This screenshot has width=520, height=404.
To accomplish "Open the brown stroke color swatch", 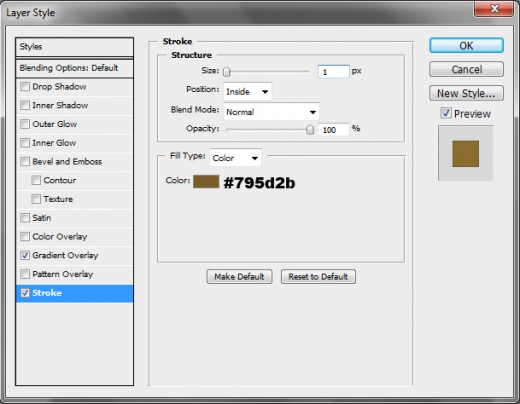I will 206,182.
